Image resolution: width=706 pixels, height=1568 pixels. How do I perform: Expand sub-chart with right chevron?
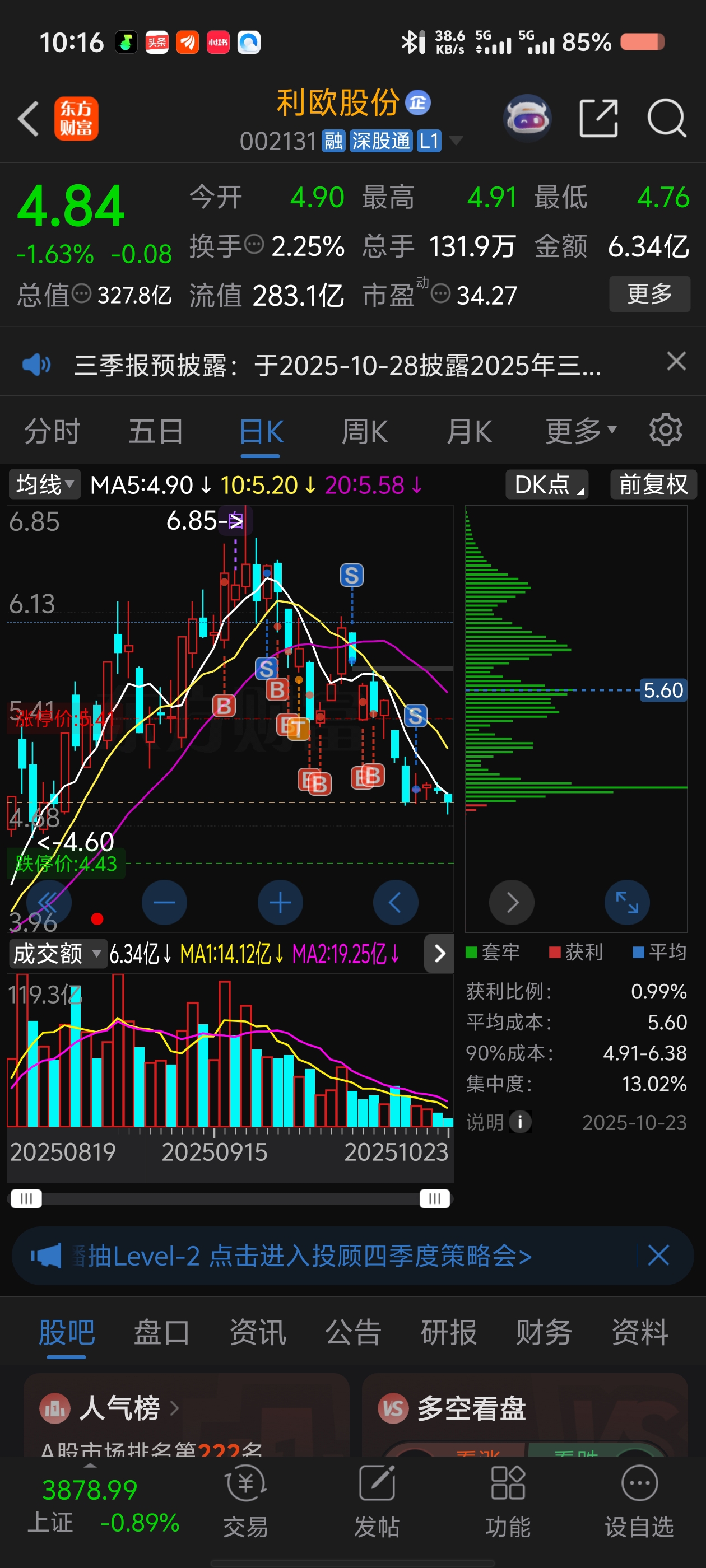coord(439,953)
